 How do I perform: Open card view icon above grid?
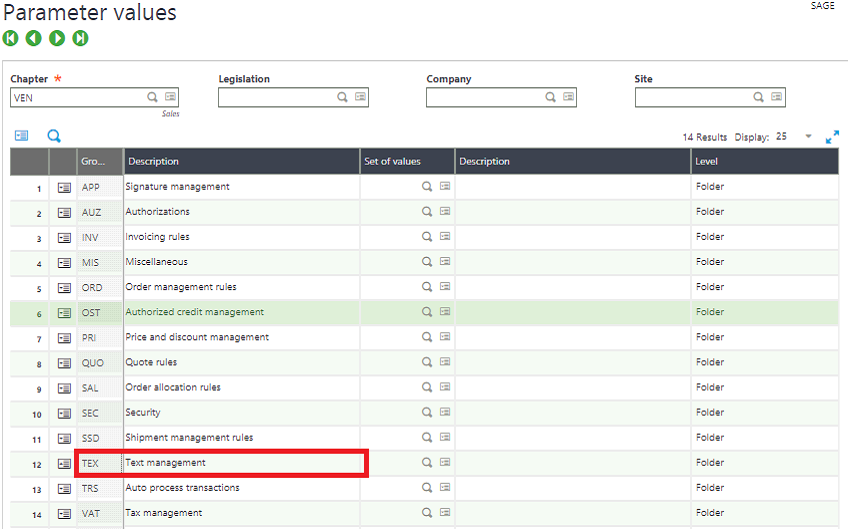click(x=21, y=135)
